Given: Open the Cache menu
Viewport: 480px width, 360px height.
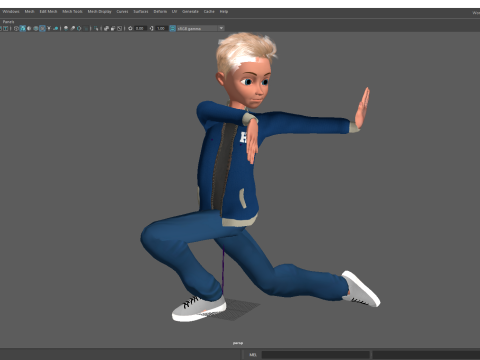Looking at the screenshot, I should click(x=209, y=11).
